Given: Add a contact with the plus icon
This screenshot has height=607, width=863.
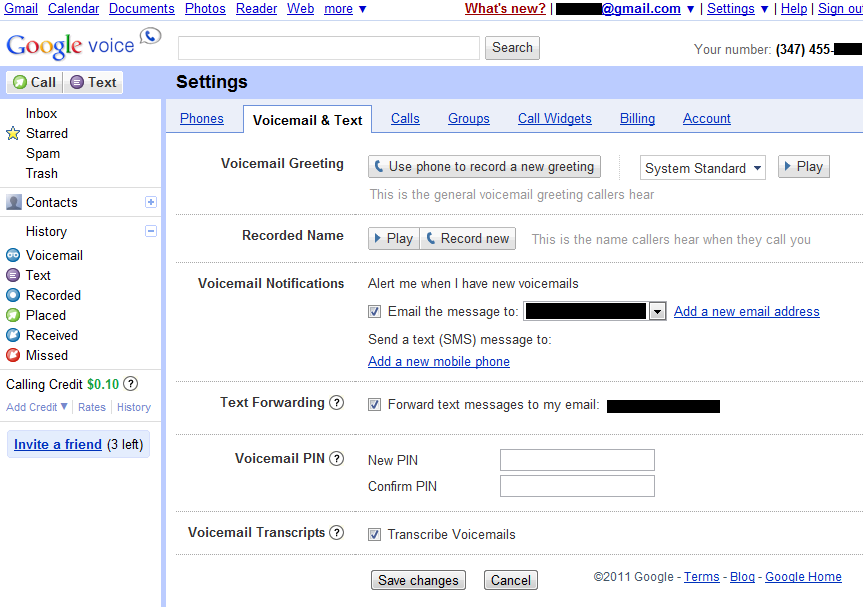Looking at the screenshot, I should (x=151, y=202).
